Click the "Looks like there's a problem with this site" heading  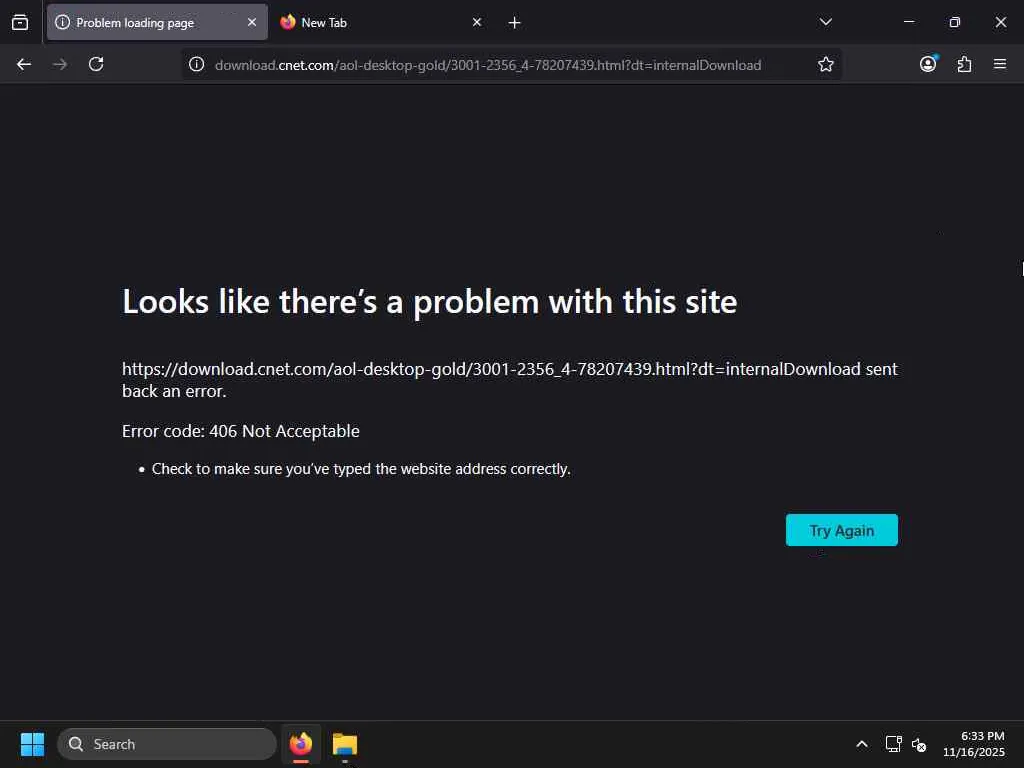430,302
